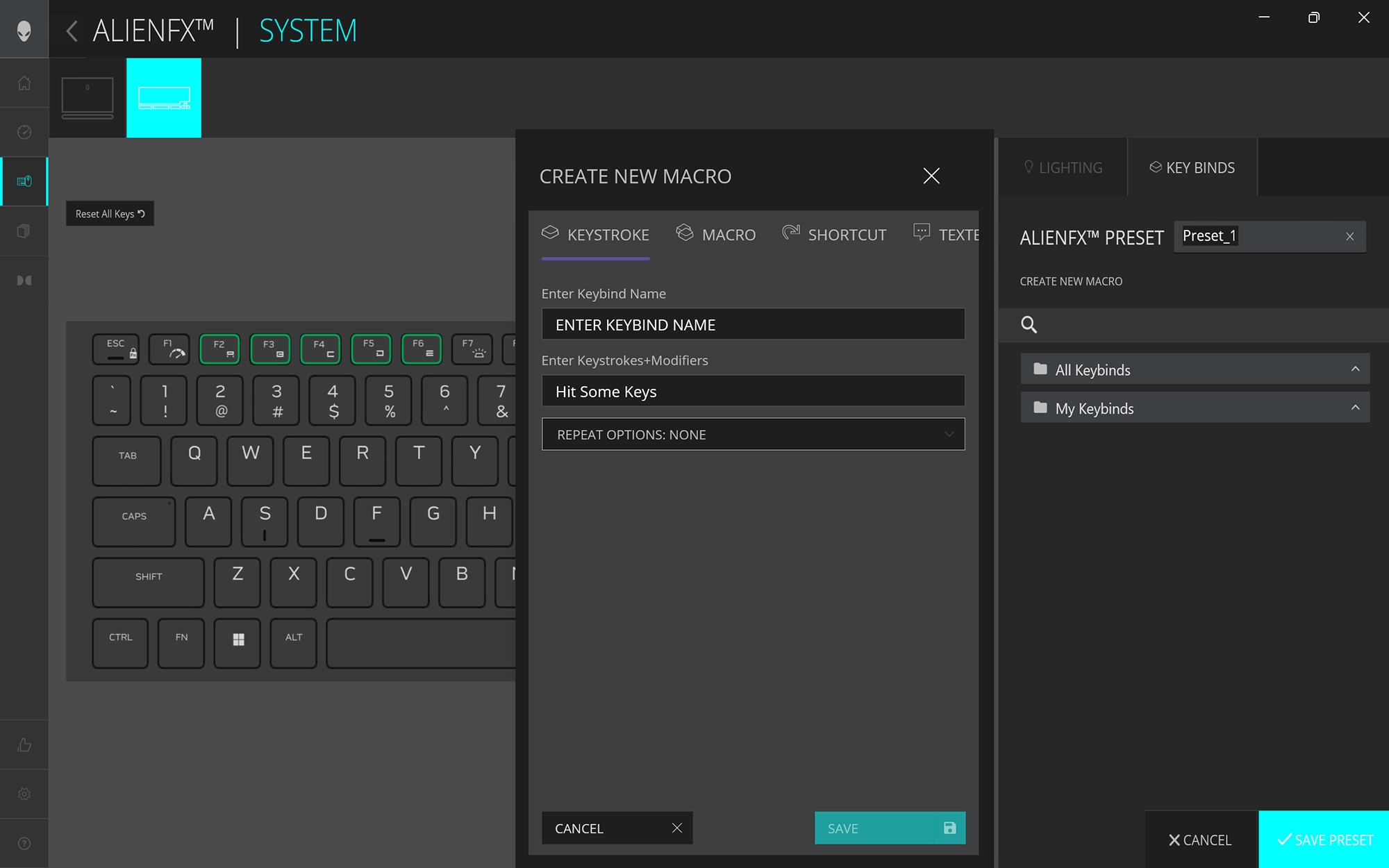The height and width of the screenshot is (868, 1389).
Task: Select the tilde key on keyboard
Action: click(x=112, y=400)
